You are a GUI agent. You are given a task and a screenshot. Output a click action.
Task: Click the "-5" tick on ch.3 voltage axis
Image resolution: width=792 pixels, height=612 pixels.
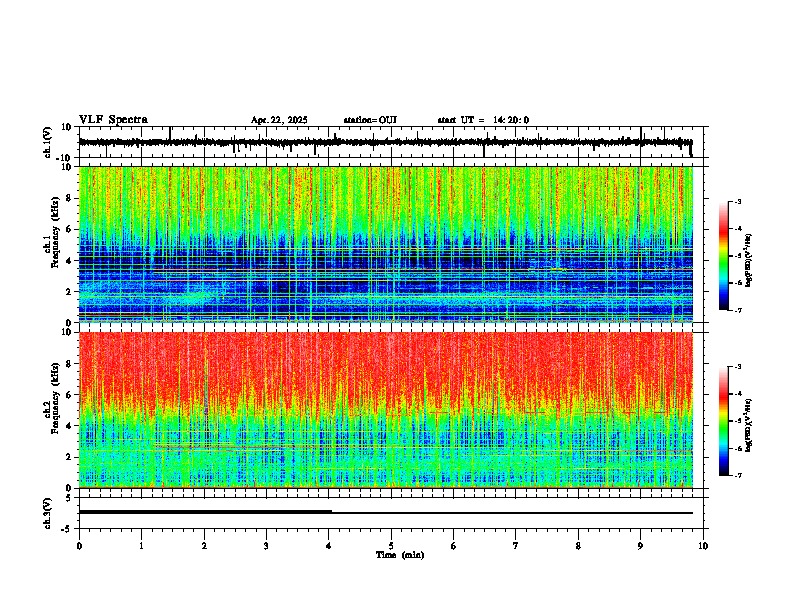tap(68, 529)
